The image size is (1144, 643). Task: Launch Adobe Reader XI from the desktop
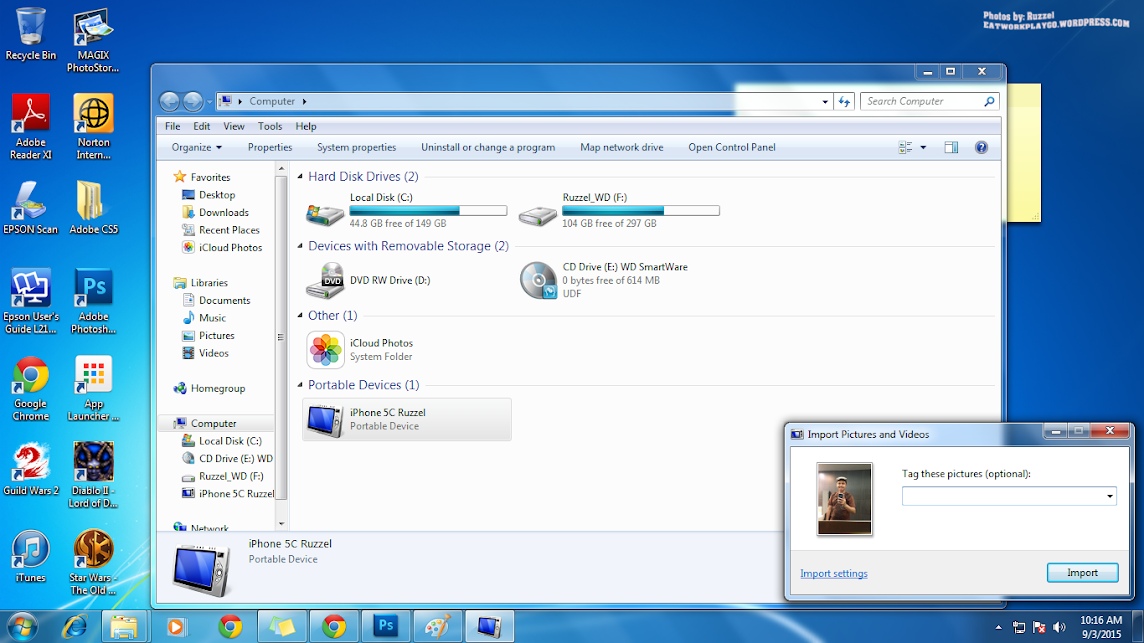pos(31,126)
